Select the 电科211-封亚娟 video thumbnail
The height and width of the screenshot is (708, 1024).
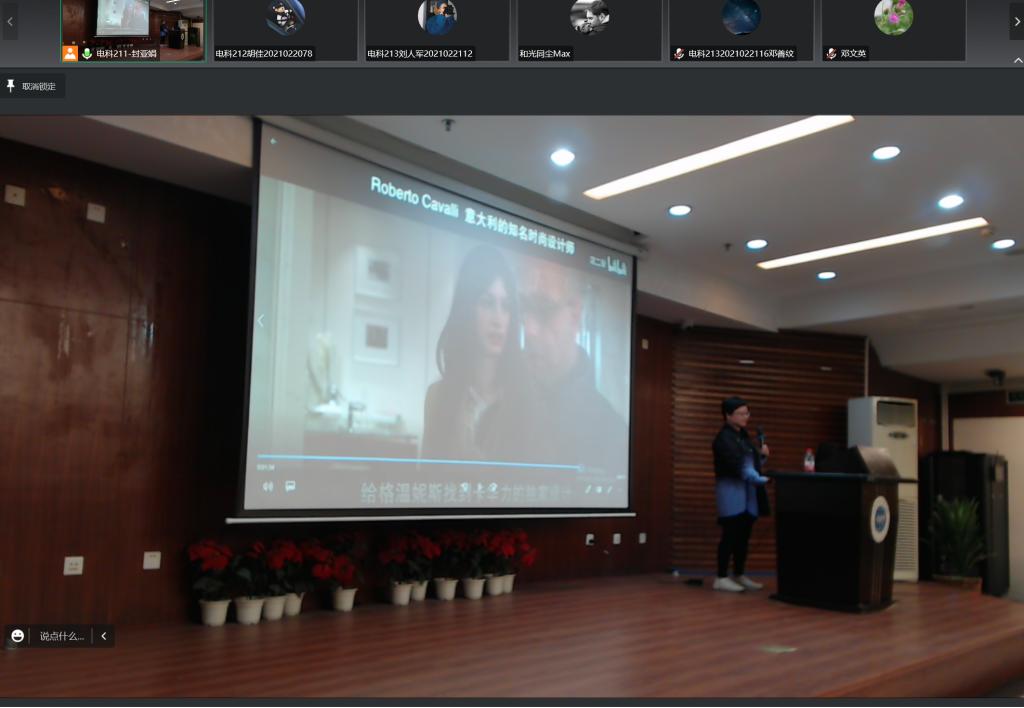coord(133,24)
